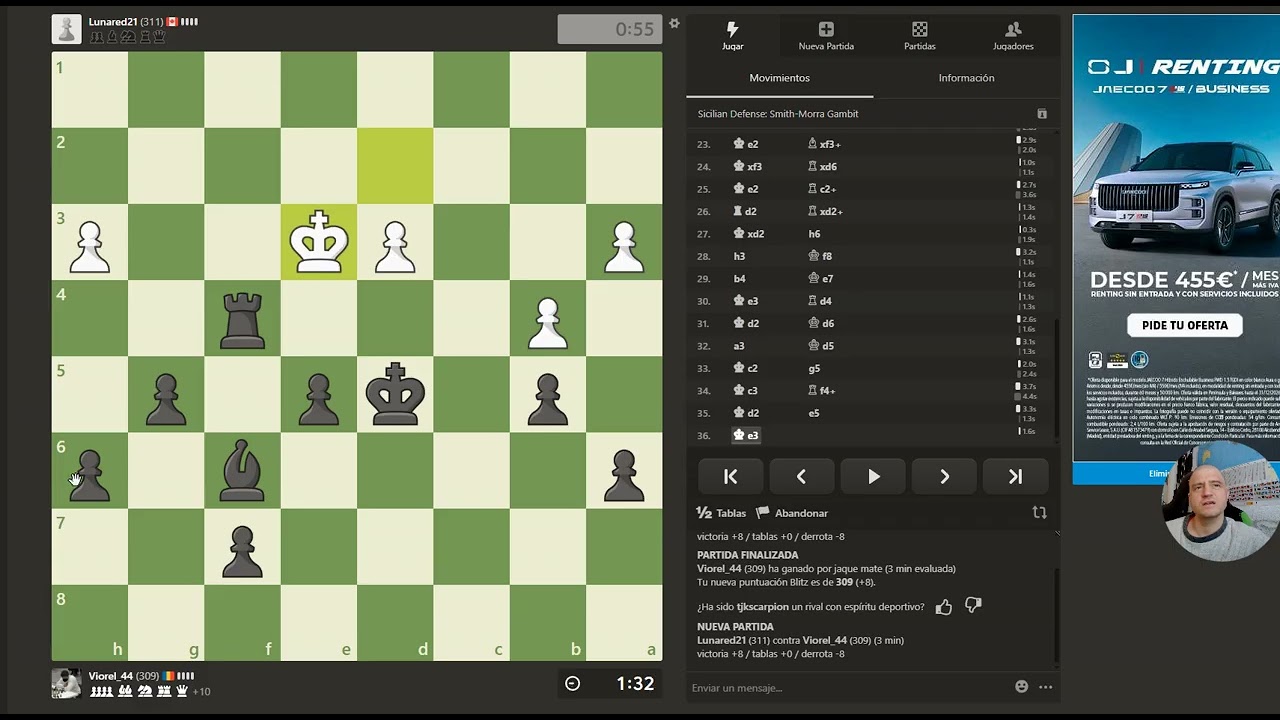Viewport: 1280px width, 720px height.
Task: Select the white king on e3
Action: (x=319, y=242)
